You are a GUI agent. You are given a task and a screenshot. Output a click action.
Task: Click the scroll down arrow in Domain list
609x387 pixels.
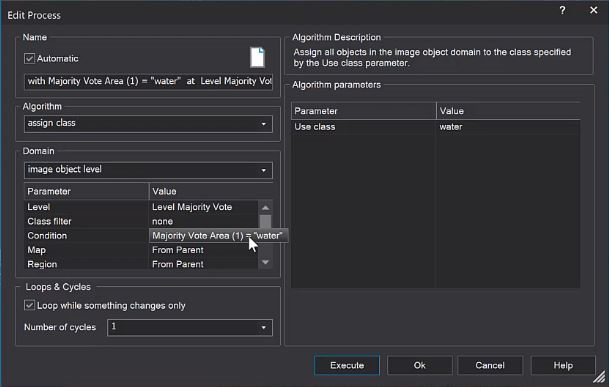(265, 262)
